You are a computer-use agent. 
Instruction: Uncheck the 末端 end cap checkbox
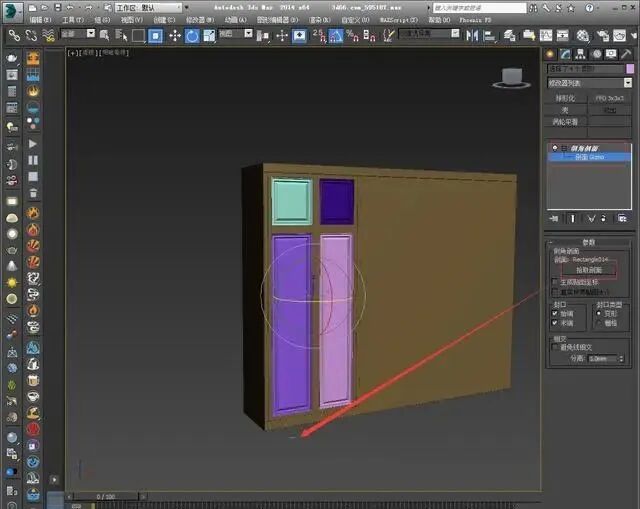tap(554, 323)
